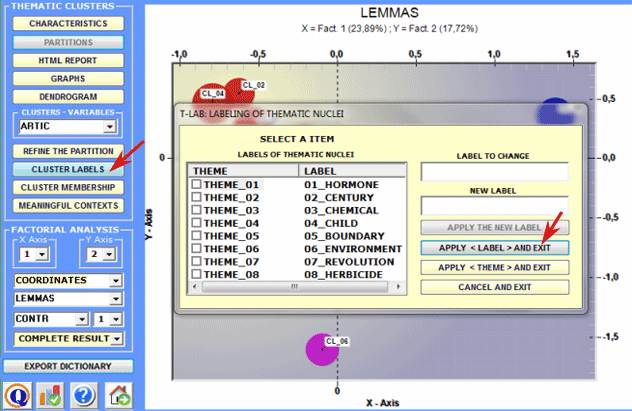The image size is (632, 411).
Task: Click the bar chart icon with checkmark
Action: coord(50,394)
